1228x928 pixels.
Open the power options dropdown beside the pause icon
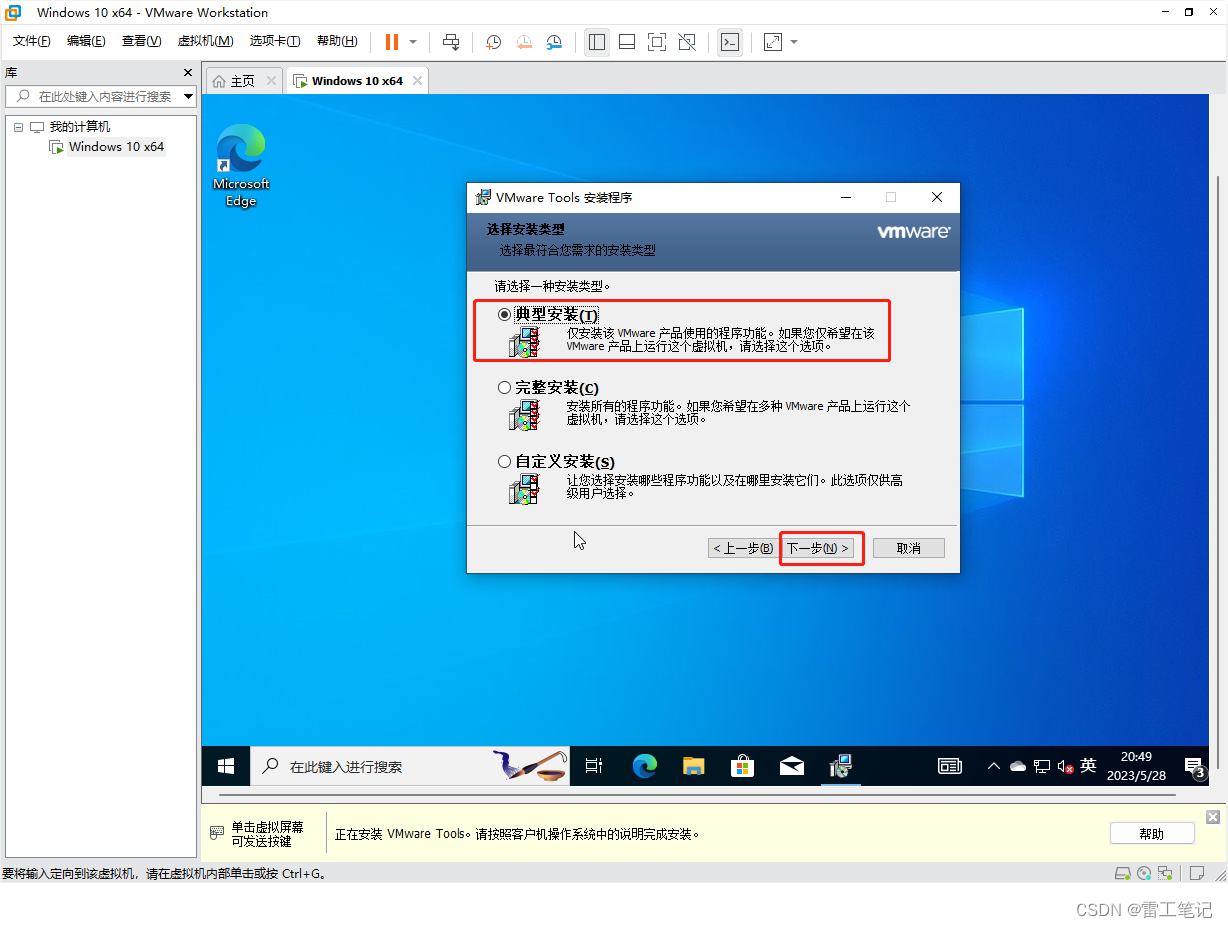413,42
